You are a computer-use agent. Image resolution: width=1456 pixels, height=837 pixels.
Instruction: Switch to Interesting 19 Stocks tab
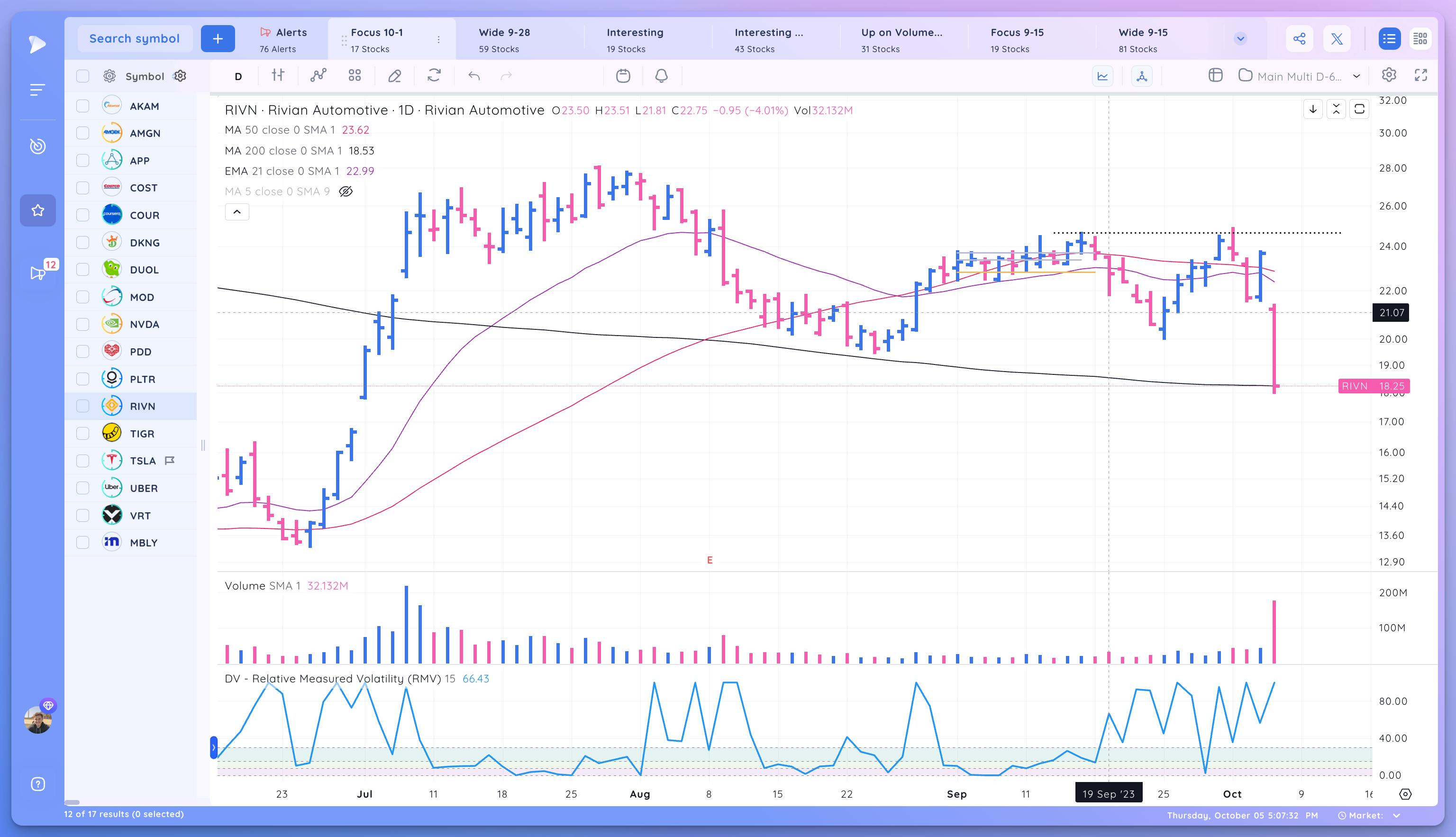[648, 40]
